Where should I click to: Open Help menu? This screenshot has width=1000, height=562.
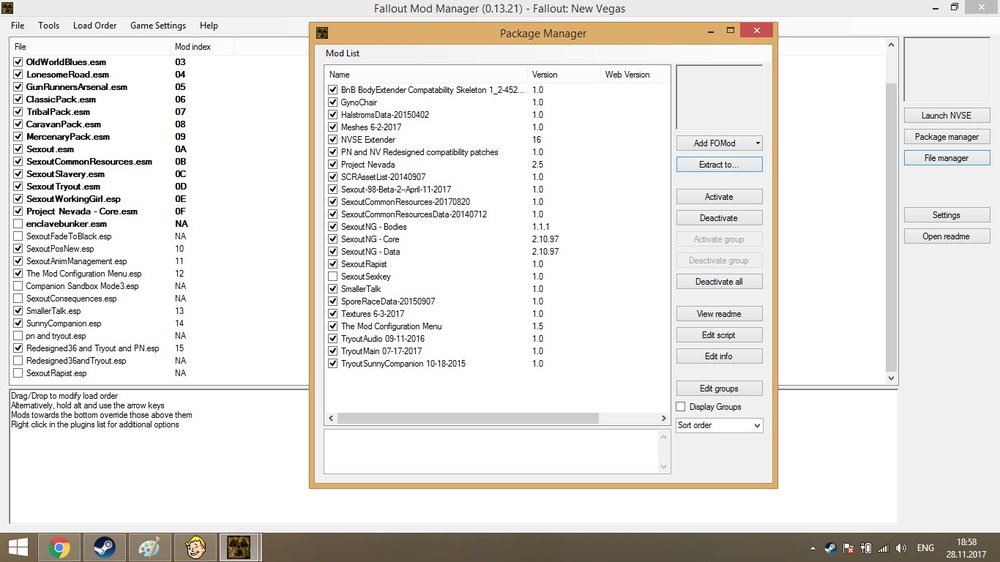[209, 26]
